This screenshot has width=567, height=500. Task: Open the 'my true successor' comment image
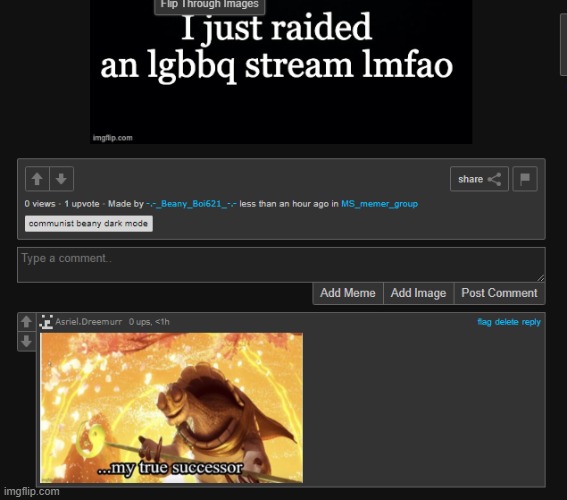click(x=171, y=408)
